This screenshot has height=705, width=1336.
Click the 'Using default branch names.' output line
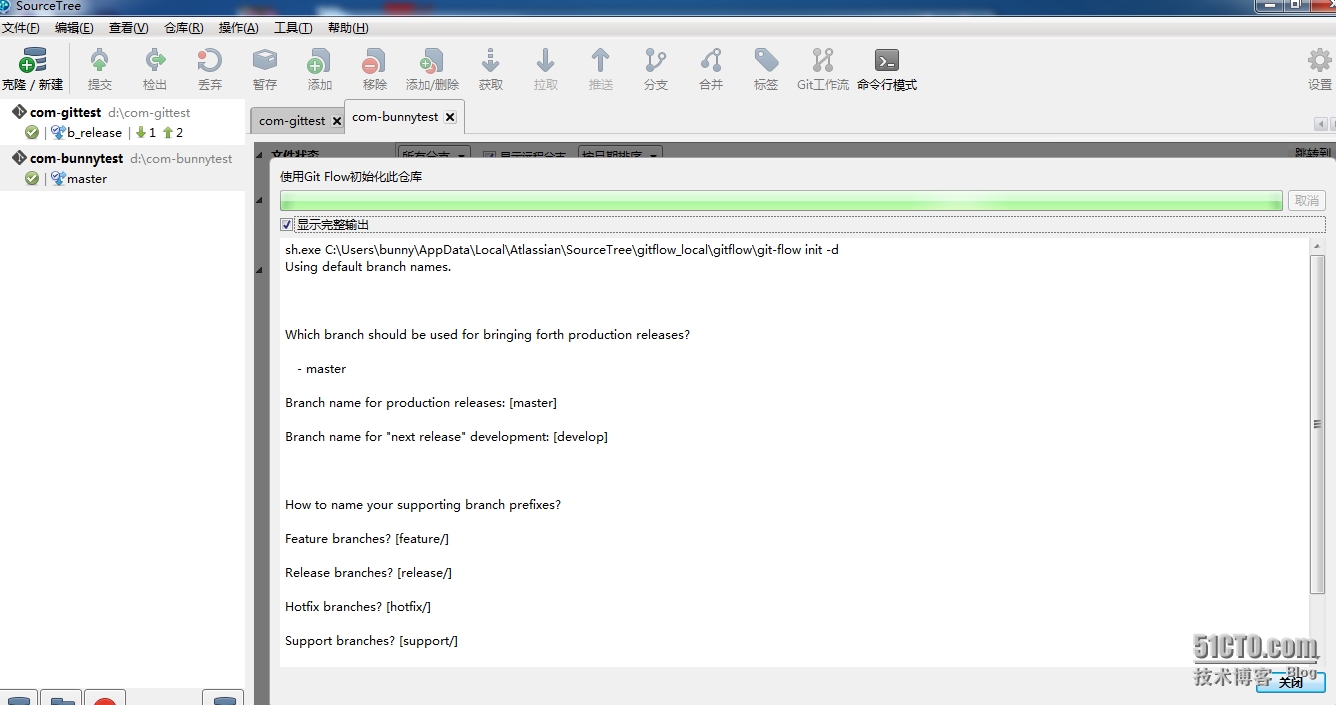pos(368,267)
